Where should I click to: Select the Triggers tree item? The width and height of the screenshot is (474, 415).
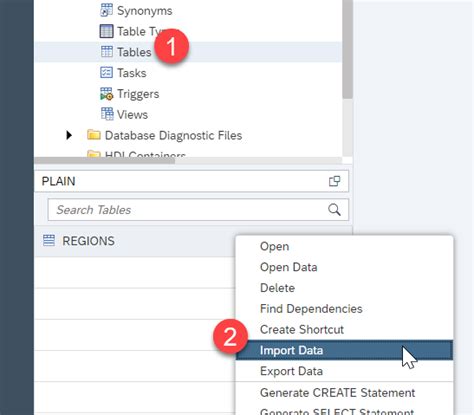(x=138, y=94)
